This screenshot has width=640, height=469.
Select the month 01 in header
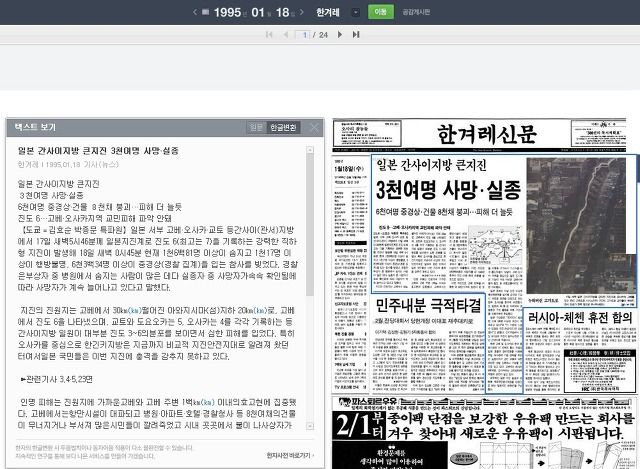point(258,12)
